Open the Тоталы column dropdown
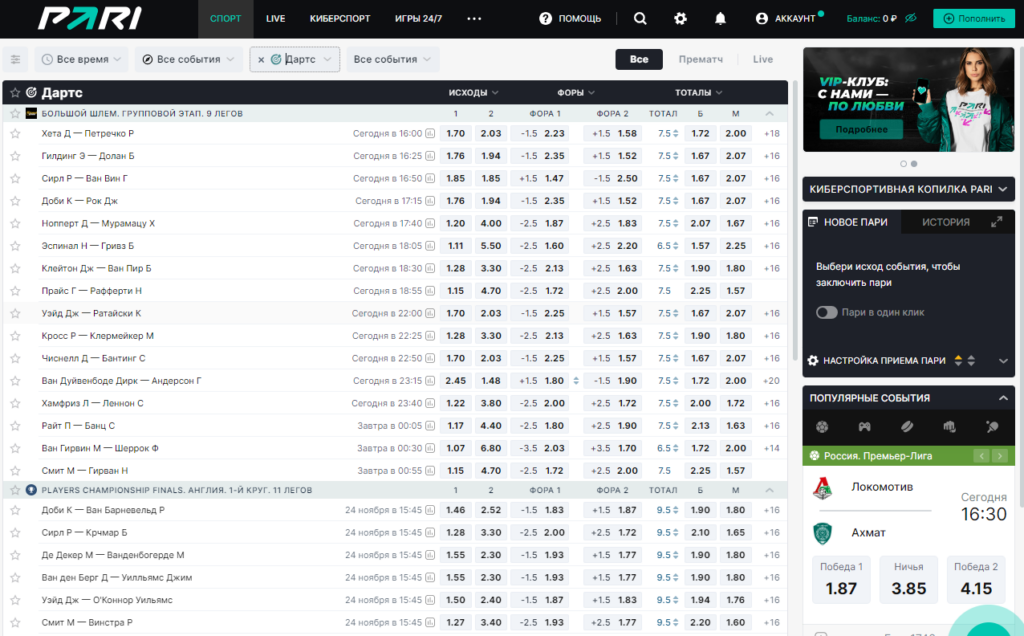The height and width of the screenshot is (636, 1024). click(x=699, y=93)
